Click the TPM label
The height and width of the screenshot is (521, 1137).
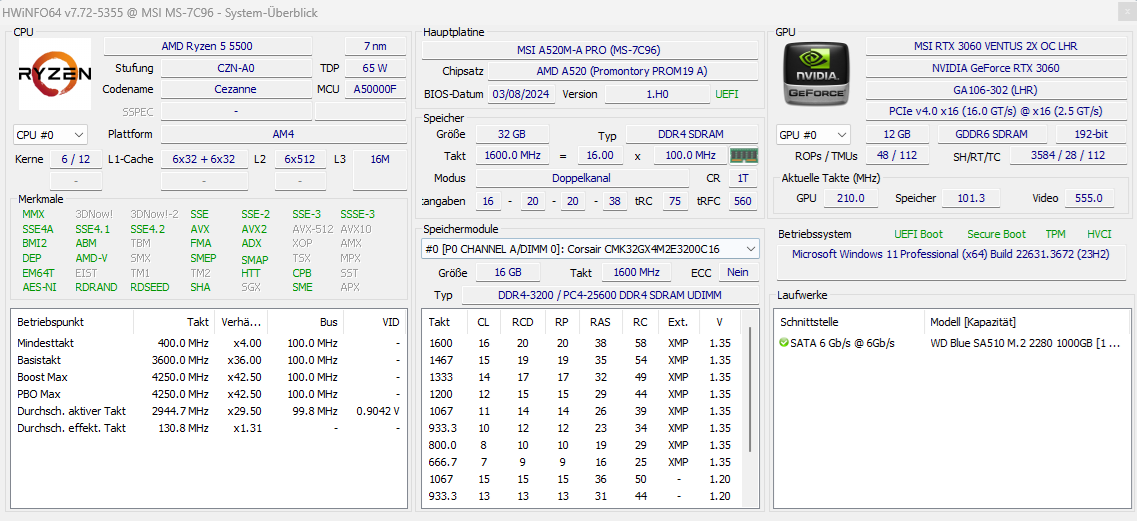pyautogui.click(x=1056, y=234)
